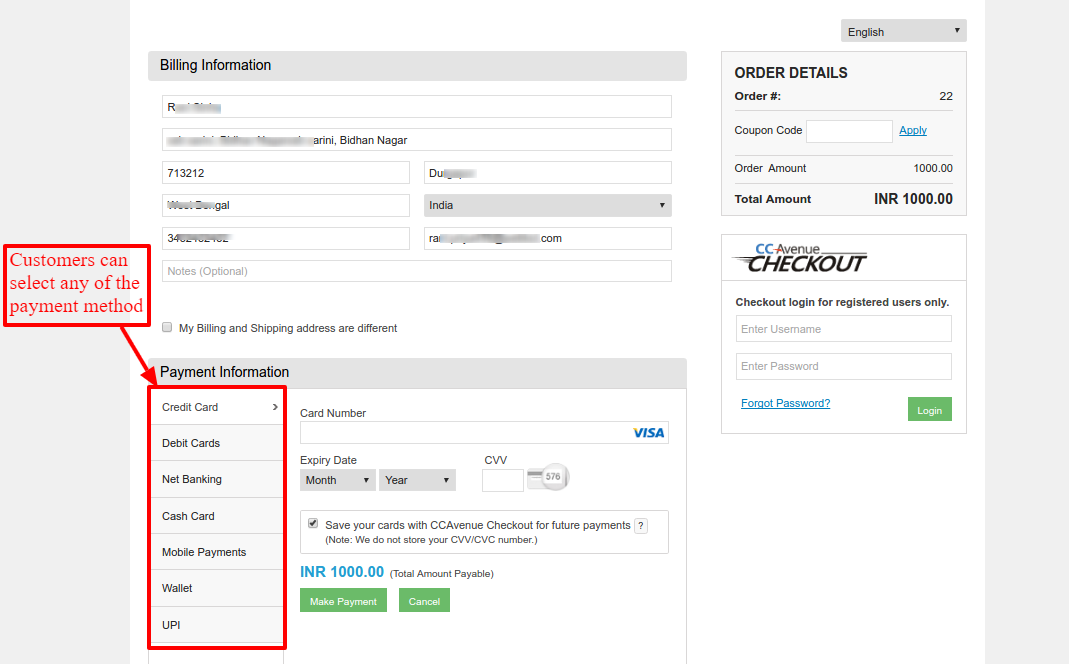
Task: Click the VISA card logo icon
Action: tap(648, 433)
